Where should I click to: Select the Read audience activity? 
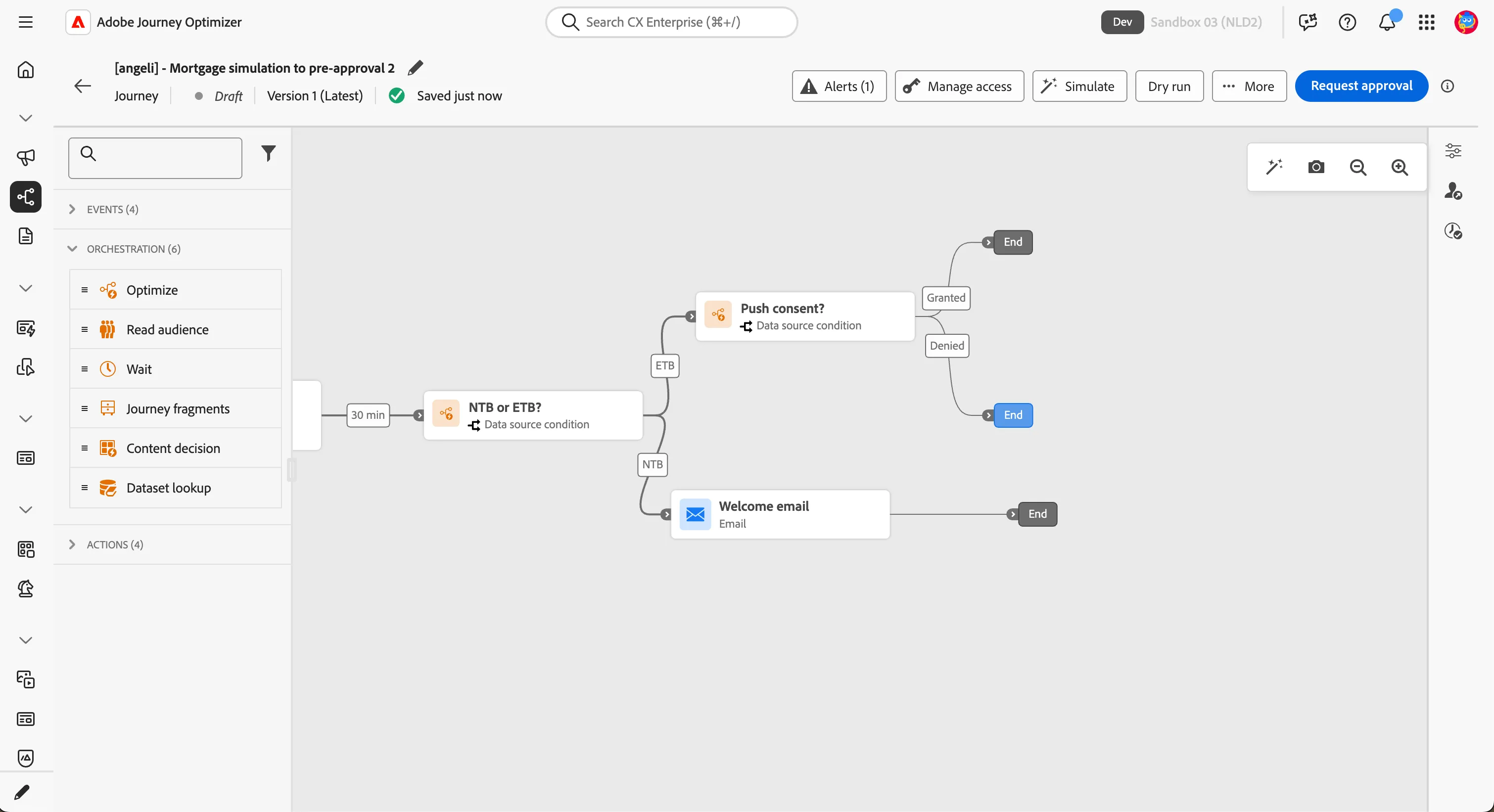[175, 329]
